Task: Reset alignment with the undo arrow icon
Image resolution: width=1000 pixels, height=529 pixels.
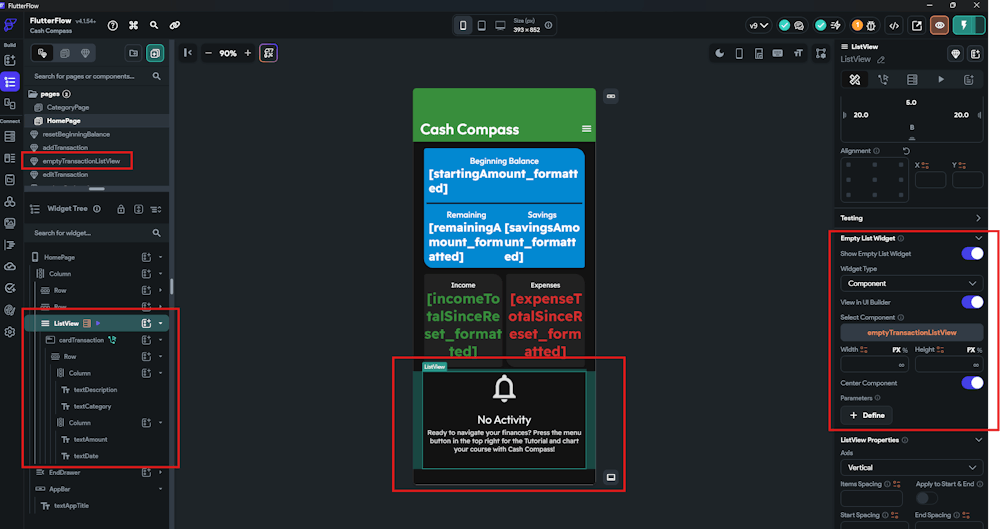Action: pos(906,151)
